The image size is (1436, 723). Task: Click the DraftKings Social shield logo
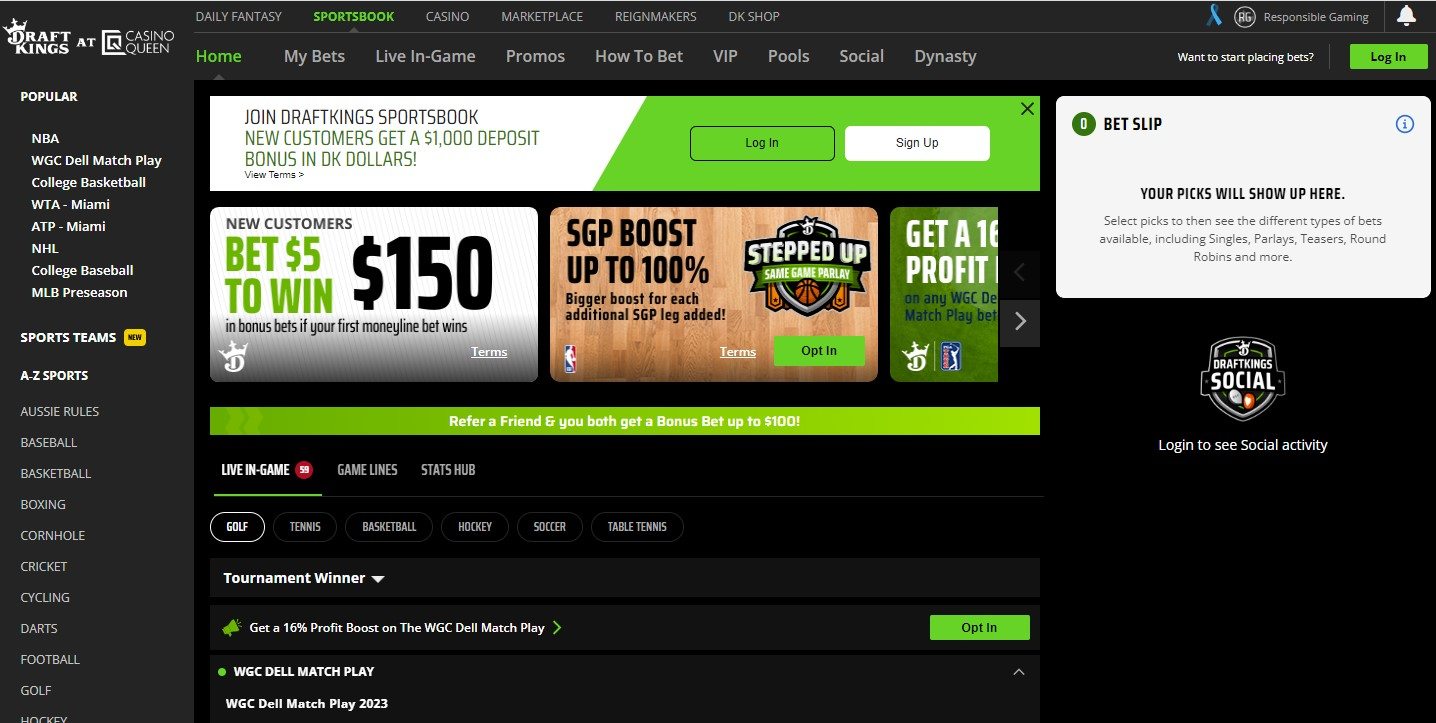(1242, 379)
